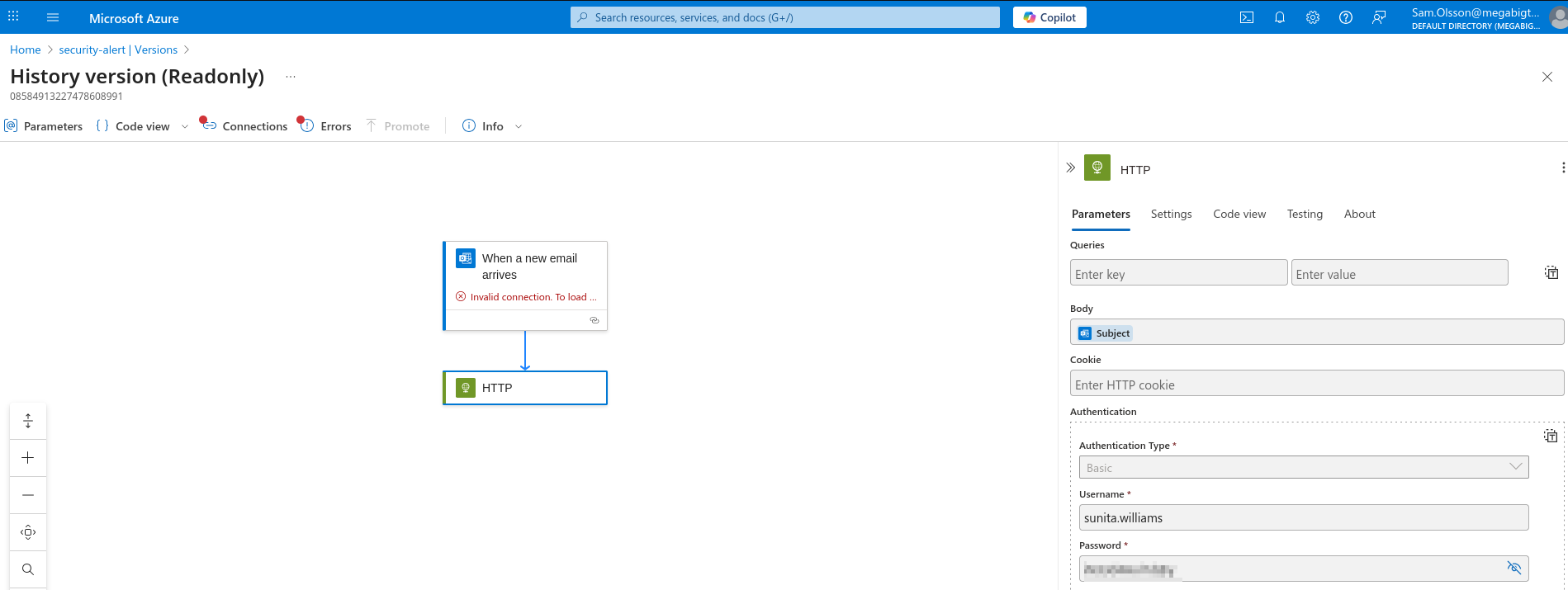Switch to the Settings tab
The width and height of the screenshot is (1568, 590).
[x=1171, y=214]
